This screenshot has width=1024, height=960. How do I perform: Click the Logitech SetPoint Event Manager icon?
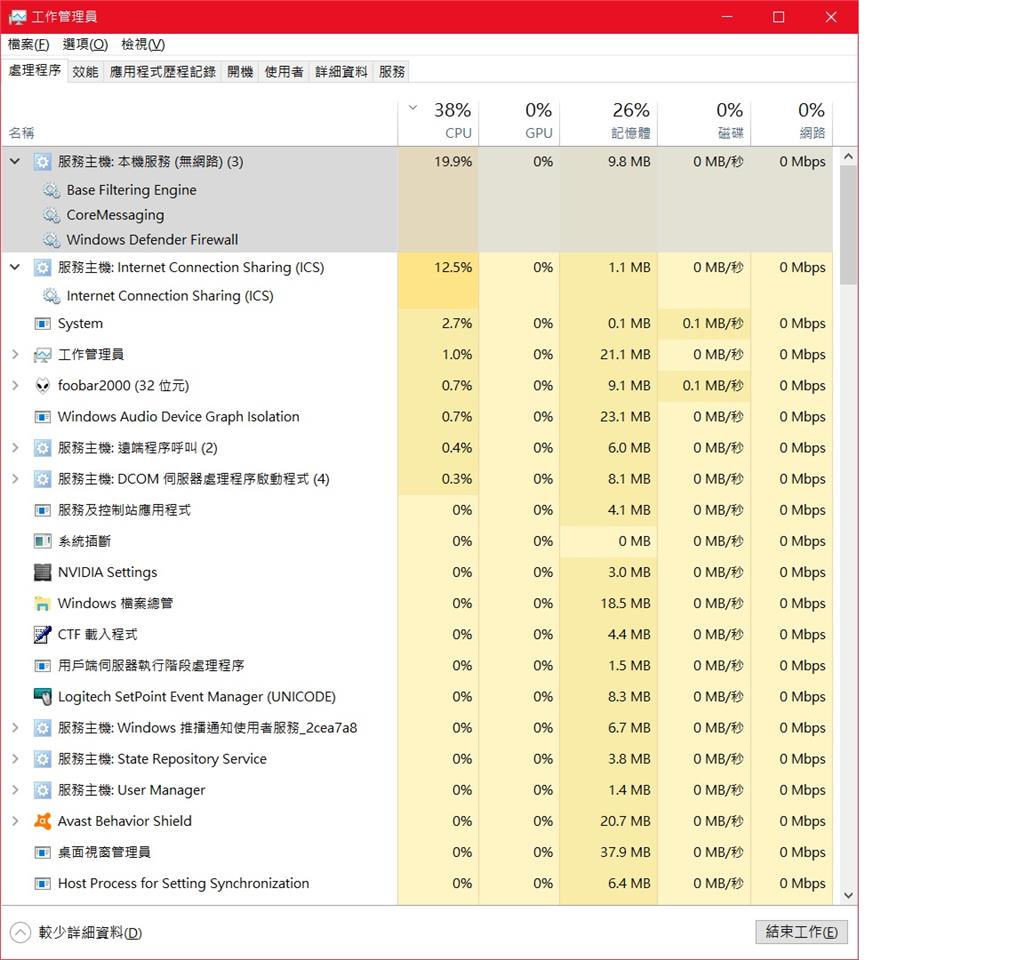coord(42,697)
